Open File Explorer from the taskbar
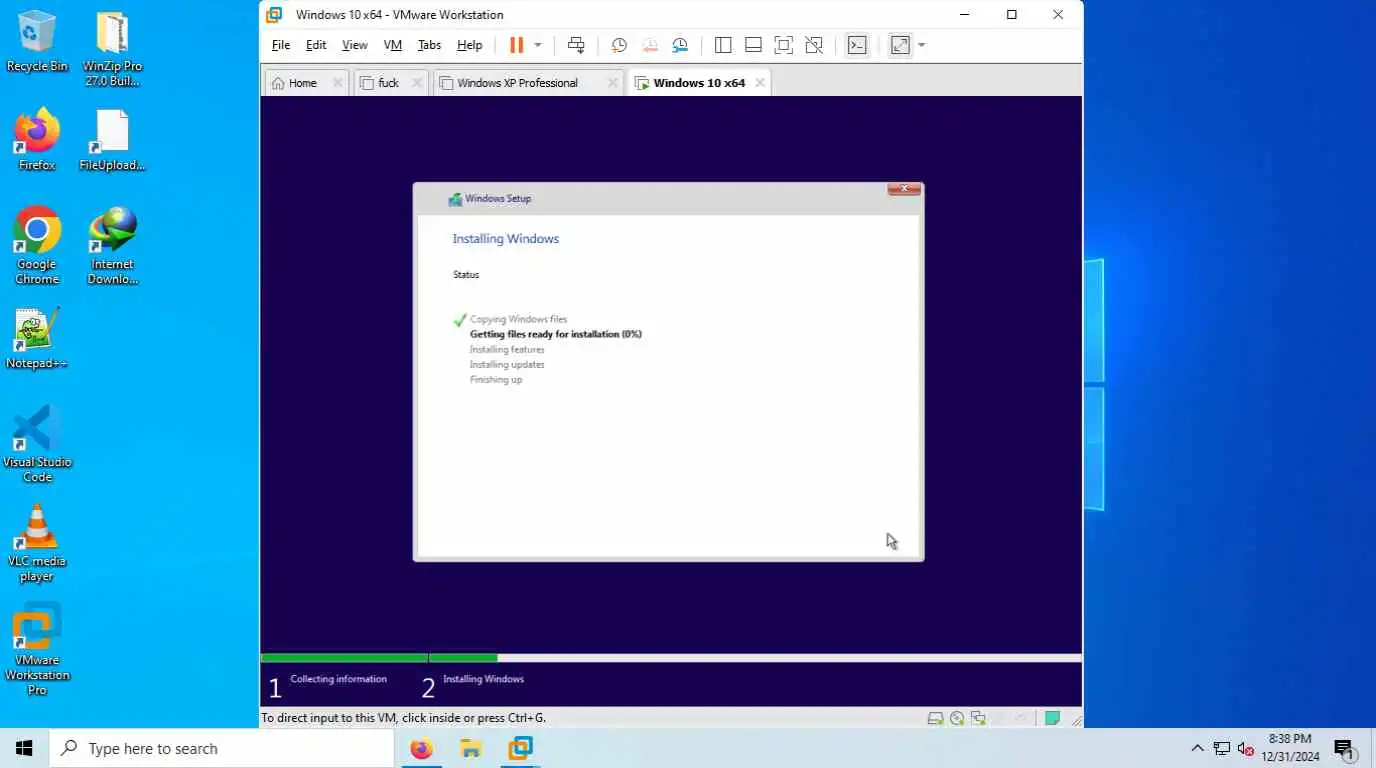Viewport: 1376px width, 768px height. pos(471,748)
